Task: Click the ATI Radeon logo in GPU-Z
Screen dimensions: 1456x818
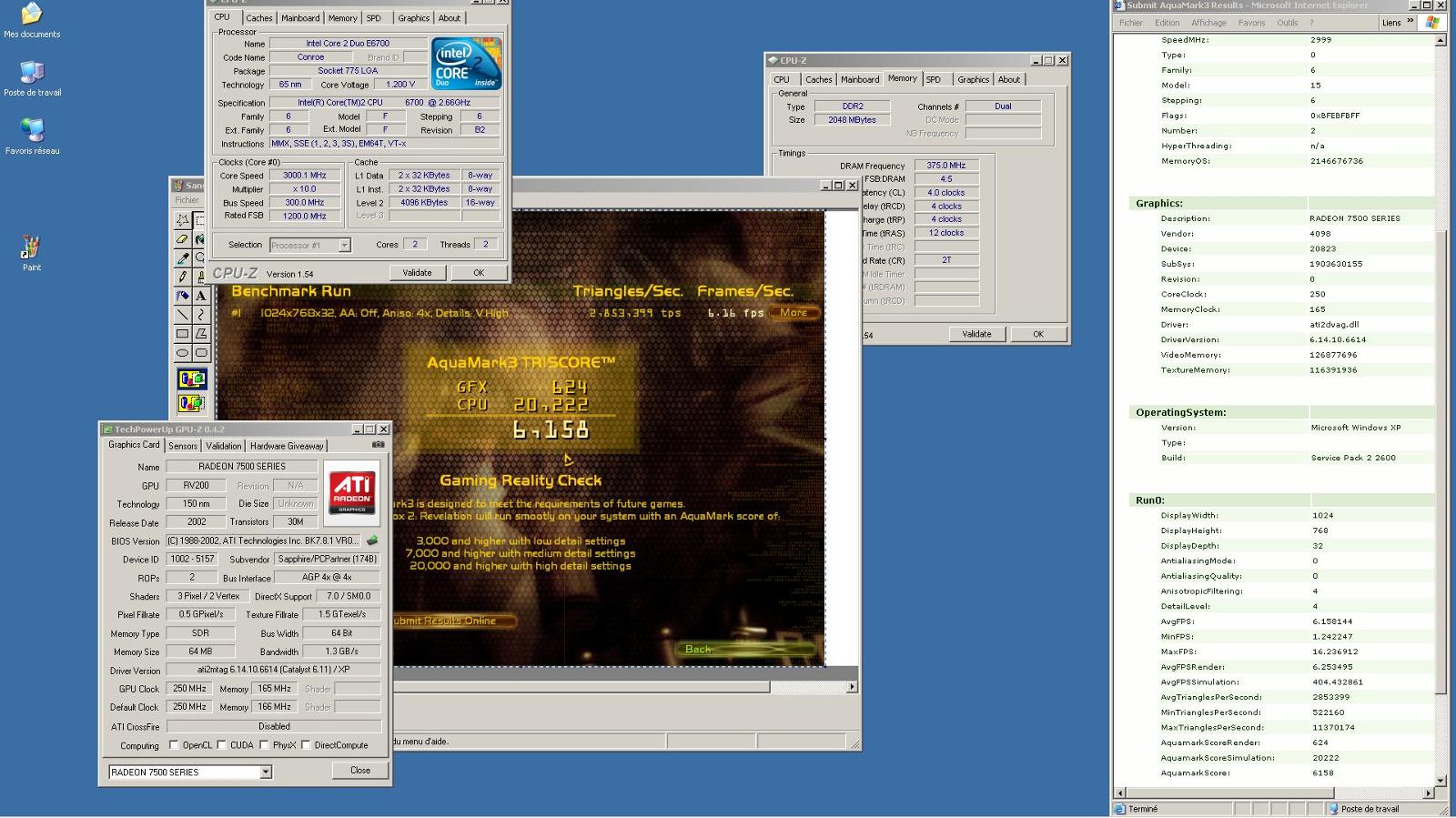Action: click(x=352, y=492)
